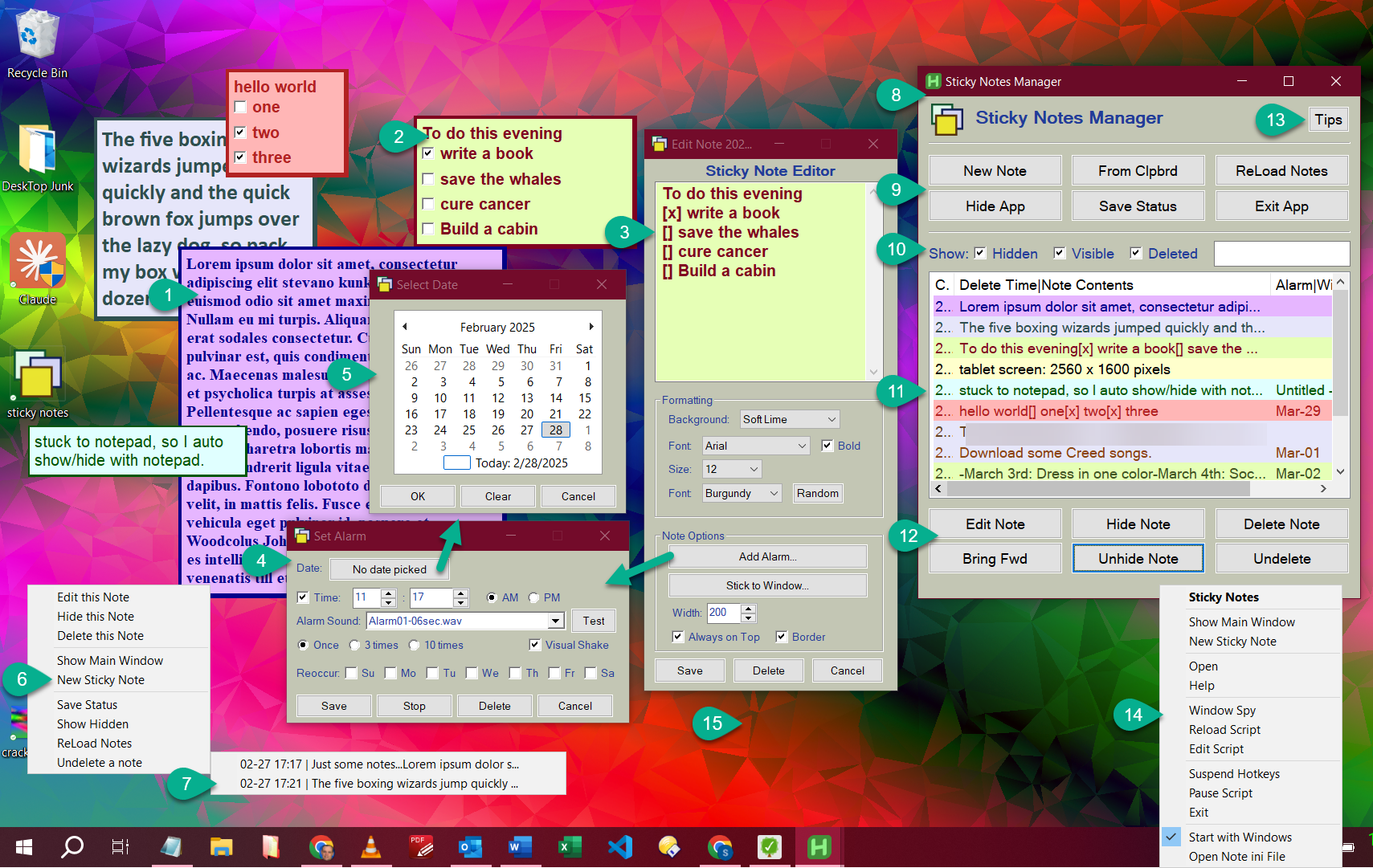Screen dimensions: 1373x868
Task: Open the font Size 12 dropdown
Action: click(x=731, y=469)
